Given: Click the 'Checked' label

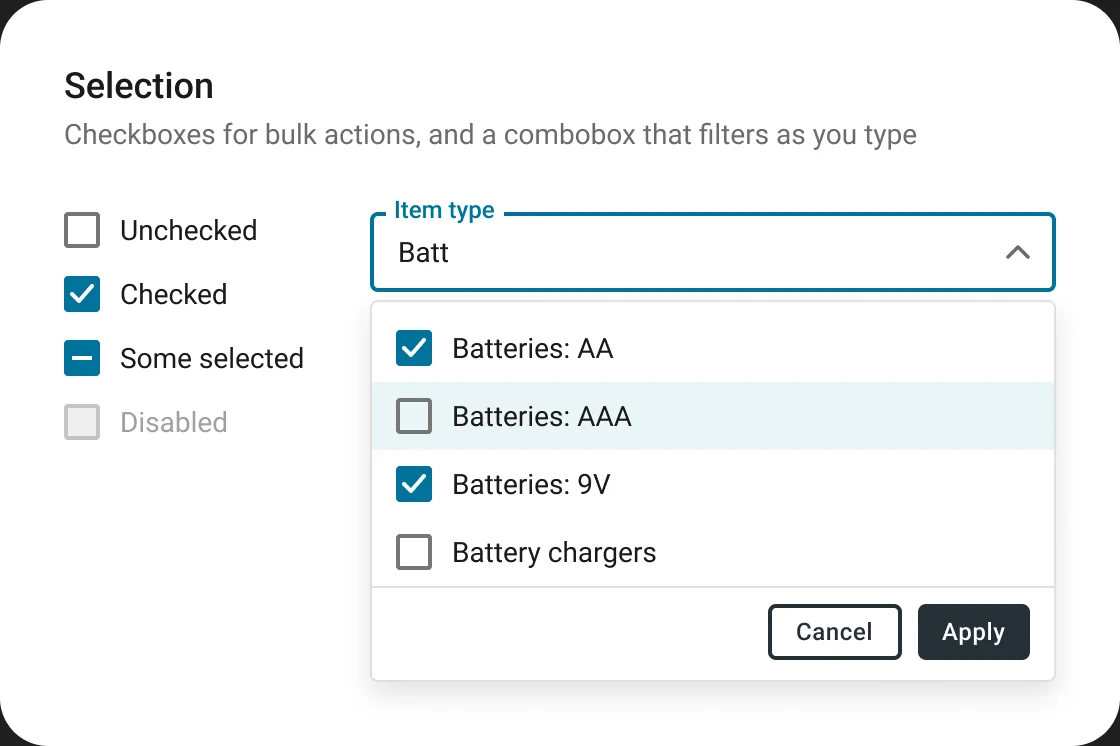Looking at the screenshot, I should tap(174, 294).
